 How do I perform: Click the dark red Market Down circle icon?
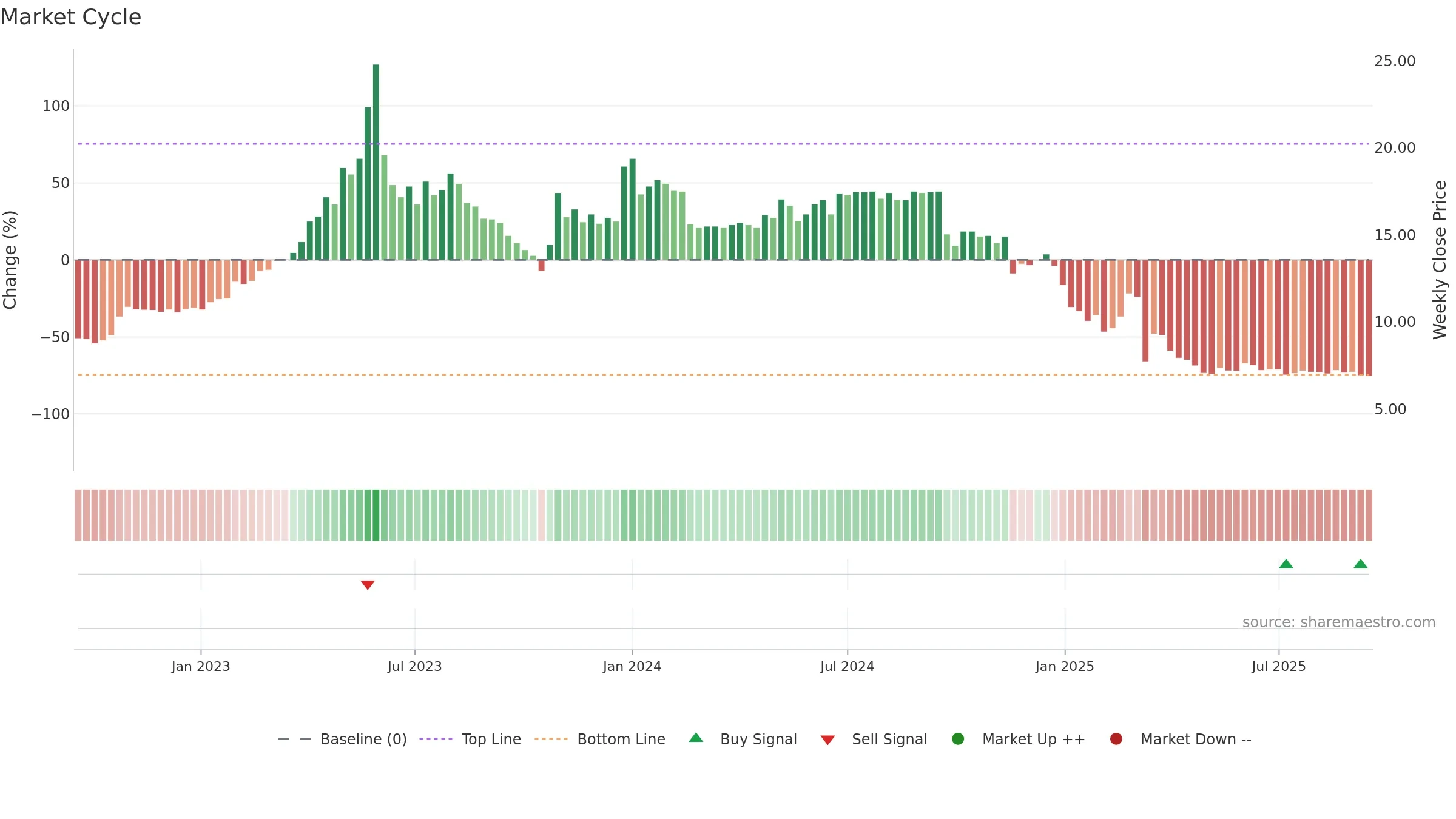[x=1116, y=738]
